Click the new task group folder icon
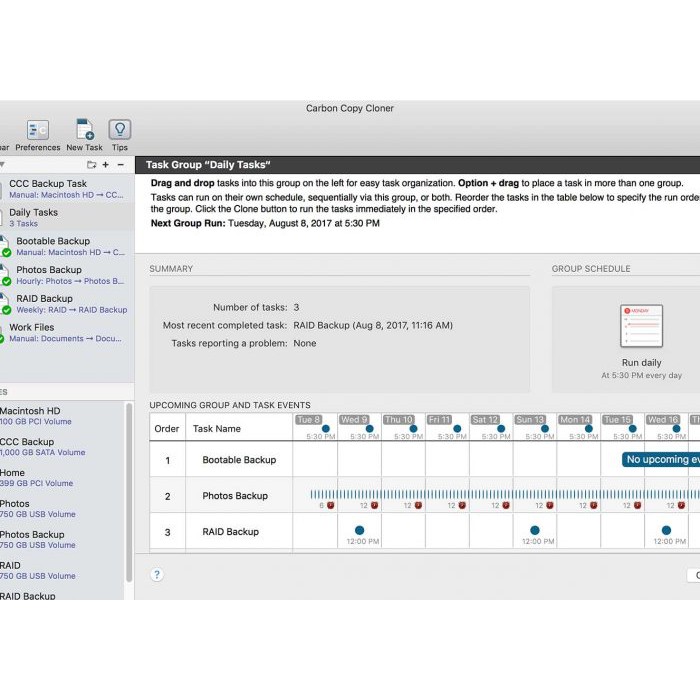700x700 pixels. coord(91,164)
